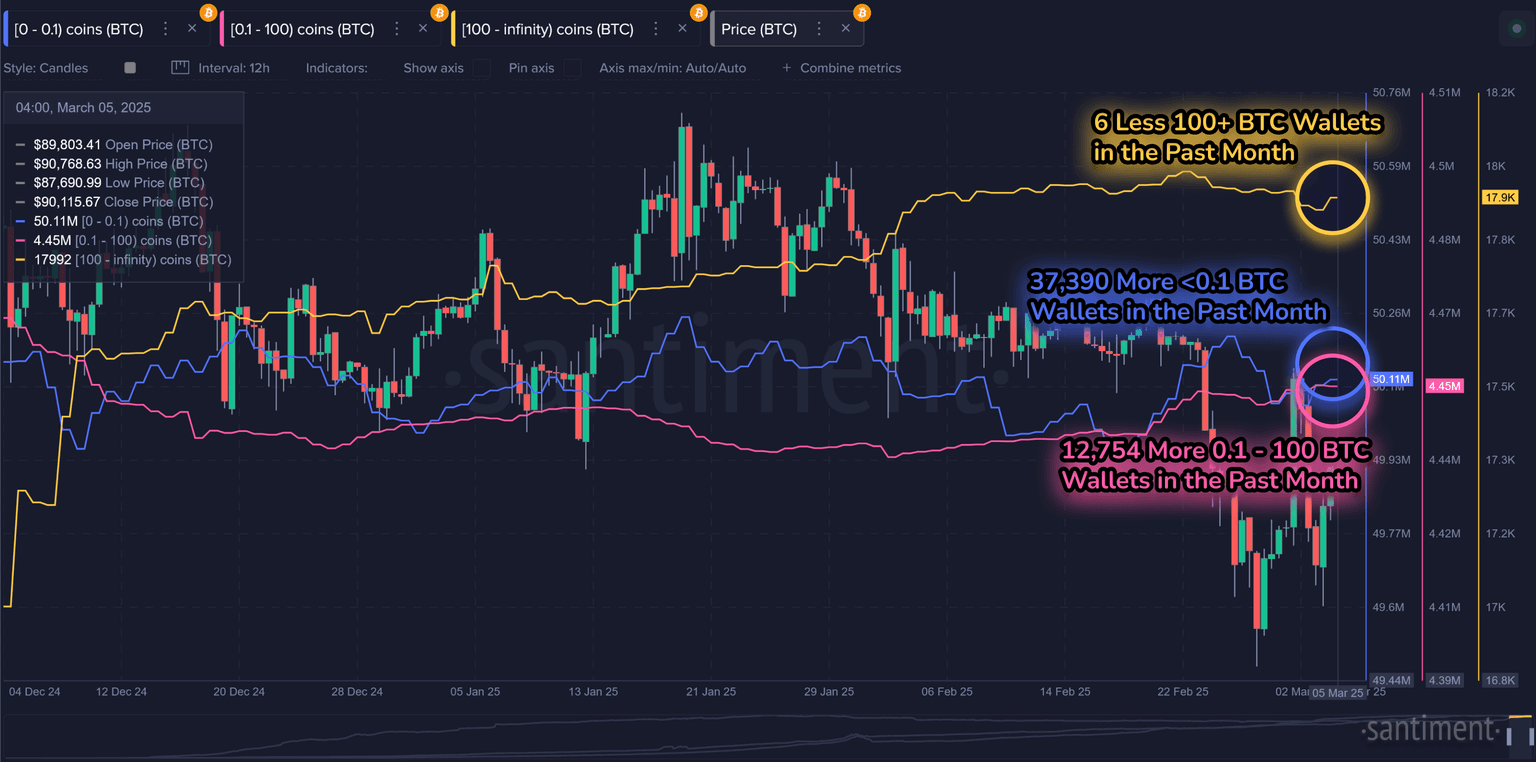This screenshot has height=762, width=1536.
Task: Open kebab menu for [0 - 0.1) coins
Action: pyautogui.click(x=166, y=29)
